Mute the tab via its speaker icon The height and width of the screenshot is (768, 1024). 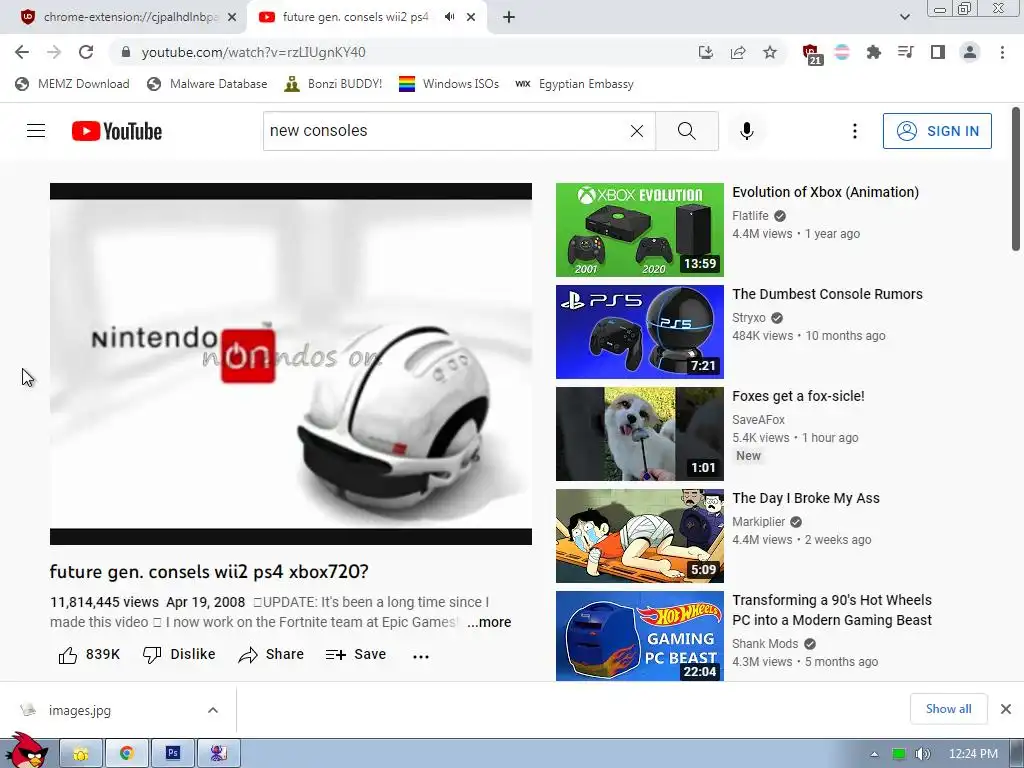[449, 17]
